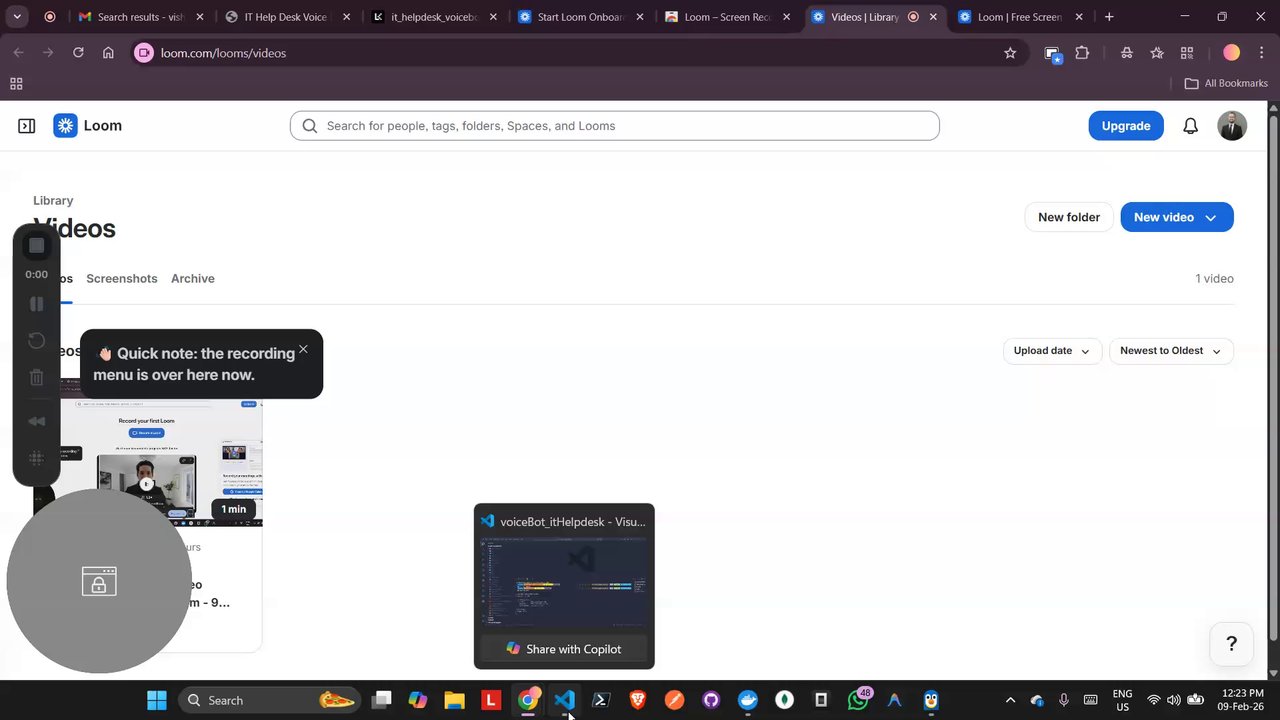Reload the current page
The width and height of the screenshot is (1280, 720).
[x=78, y=53]
